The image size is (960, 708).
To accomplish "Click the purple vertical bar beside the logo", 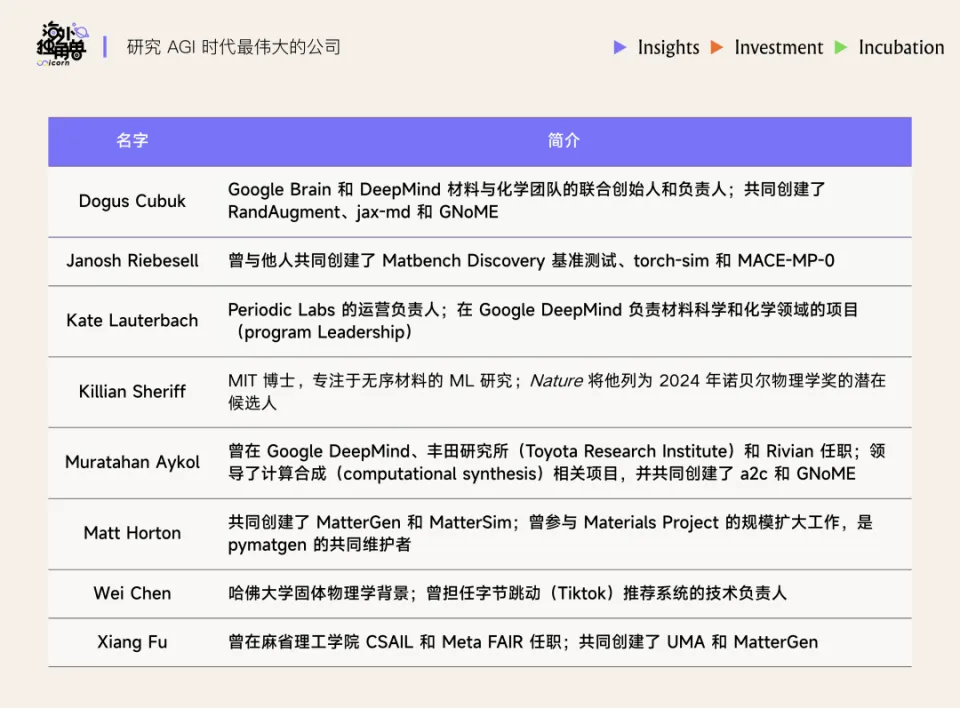I will 105,46.
